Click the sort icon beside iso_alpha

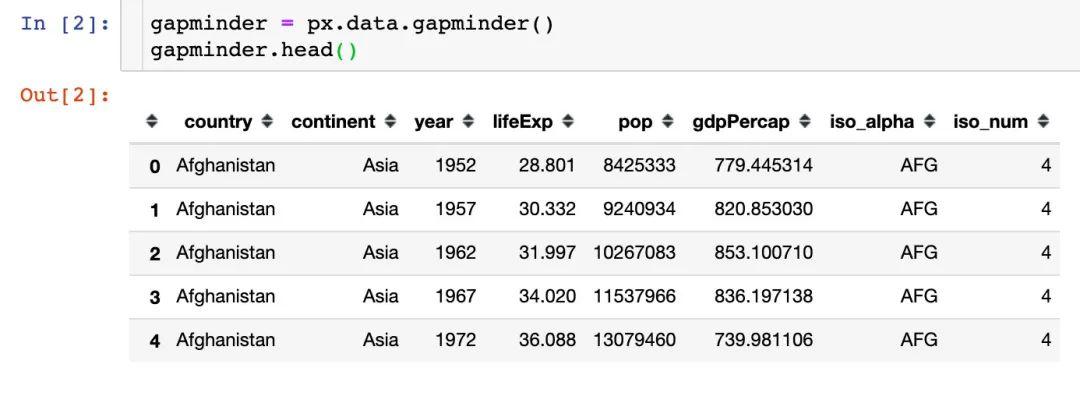coord(929,122)
